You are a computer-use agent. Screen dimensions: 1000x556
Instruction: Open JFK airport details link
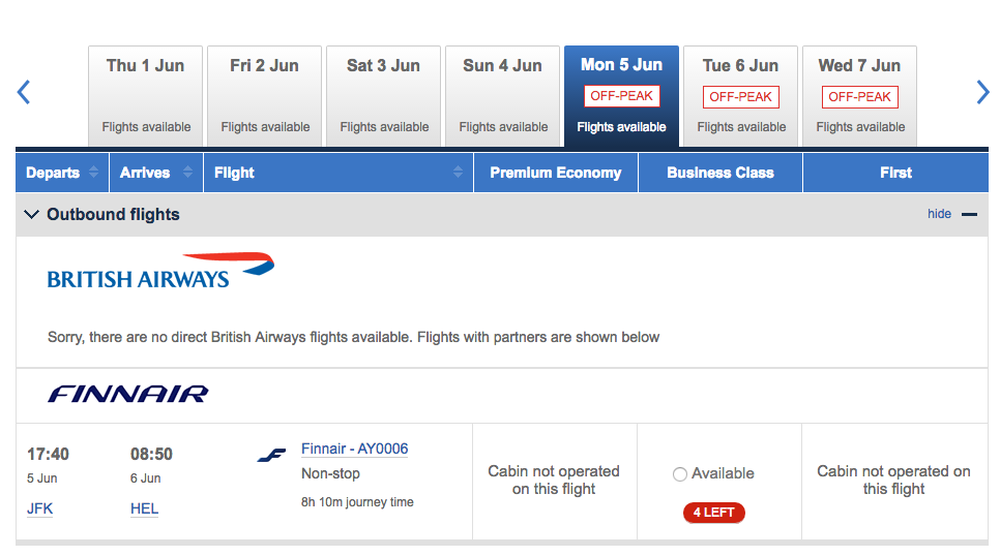40,509
